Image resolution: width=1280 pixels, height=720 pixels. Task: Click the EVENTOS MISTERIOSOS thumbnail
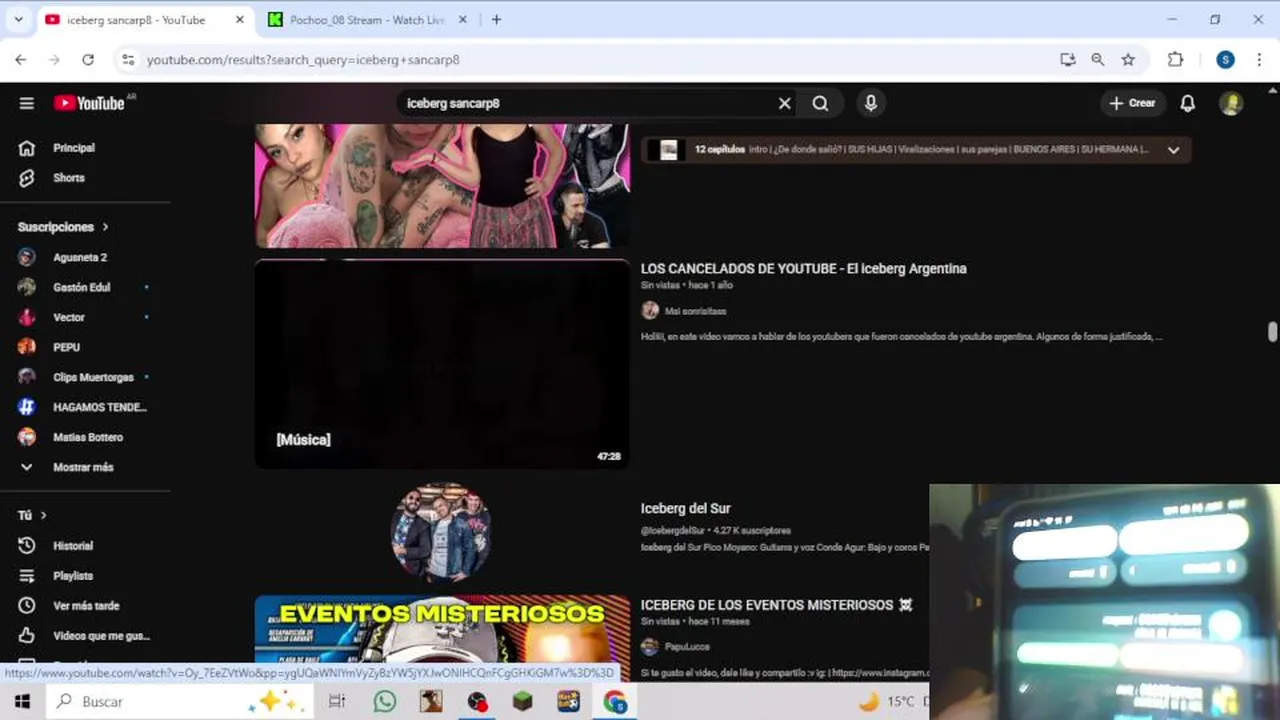click(x=442, y=630)
